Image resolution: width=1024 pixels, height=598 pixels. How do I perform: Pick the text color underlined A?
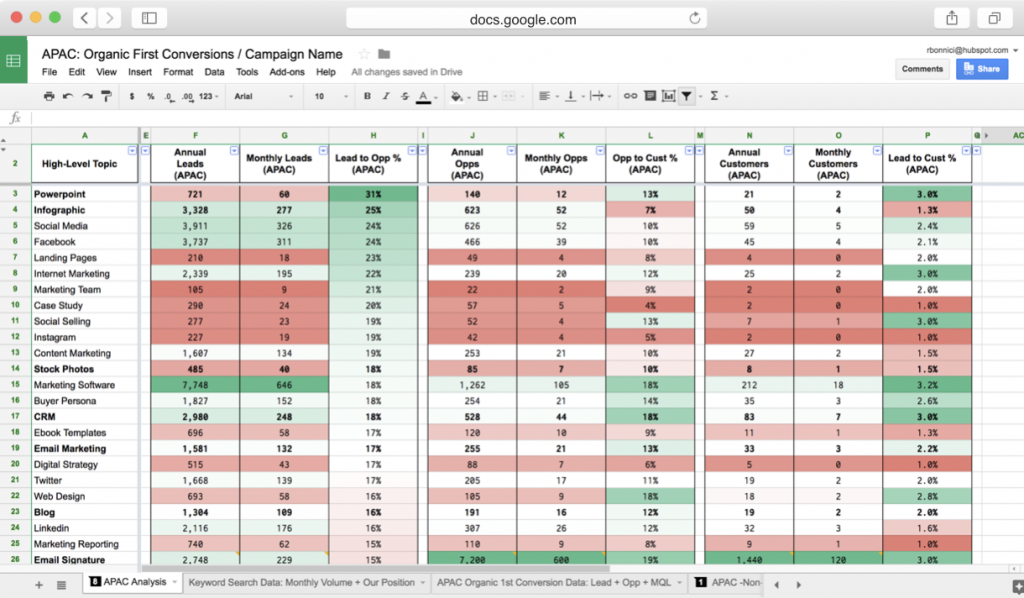tap(423, 96)
